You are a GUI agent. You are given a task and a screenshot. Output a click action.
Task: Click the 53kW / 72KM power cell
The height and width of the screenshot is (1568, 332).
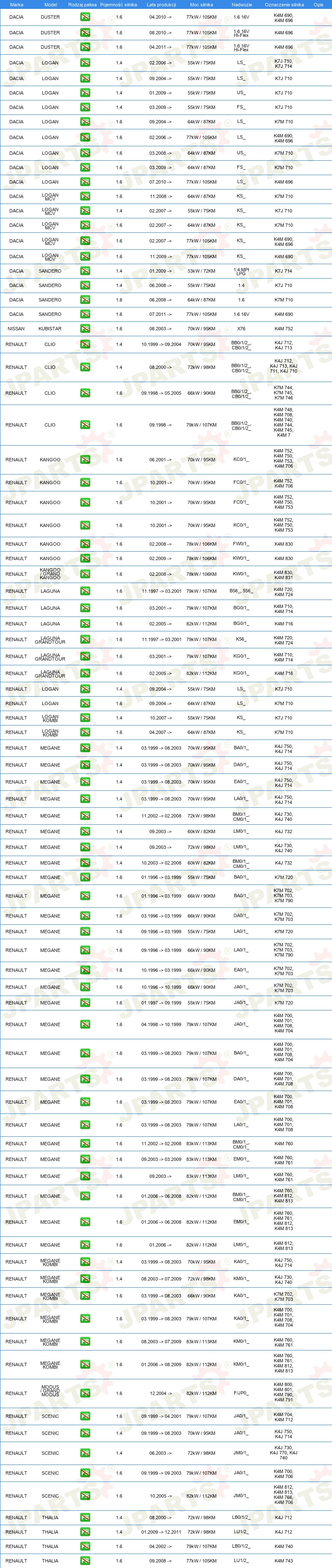click(x=201, y=271)
